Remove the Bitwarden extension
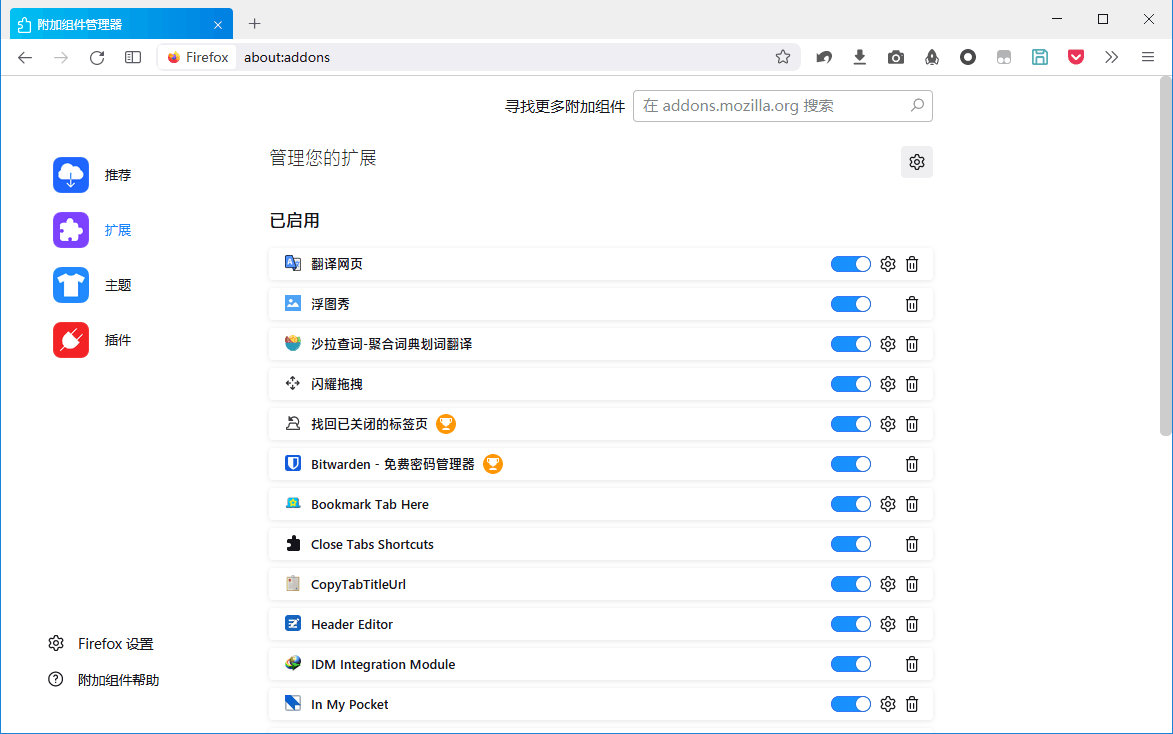The width and height of the screenshot is (1173, 734). click(x=912, y=465)
